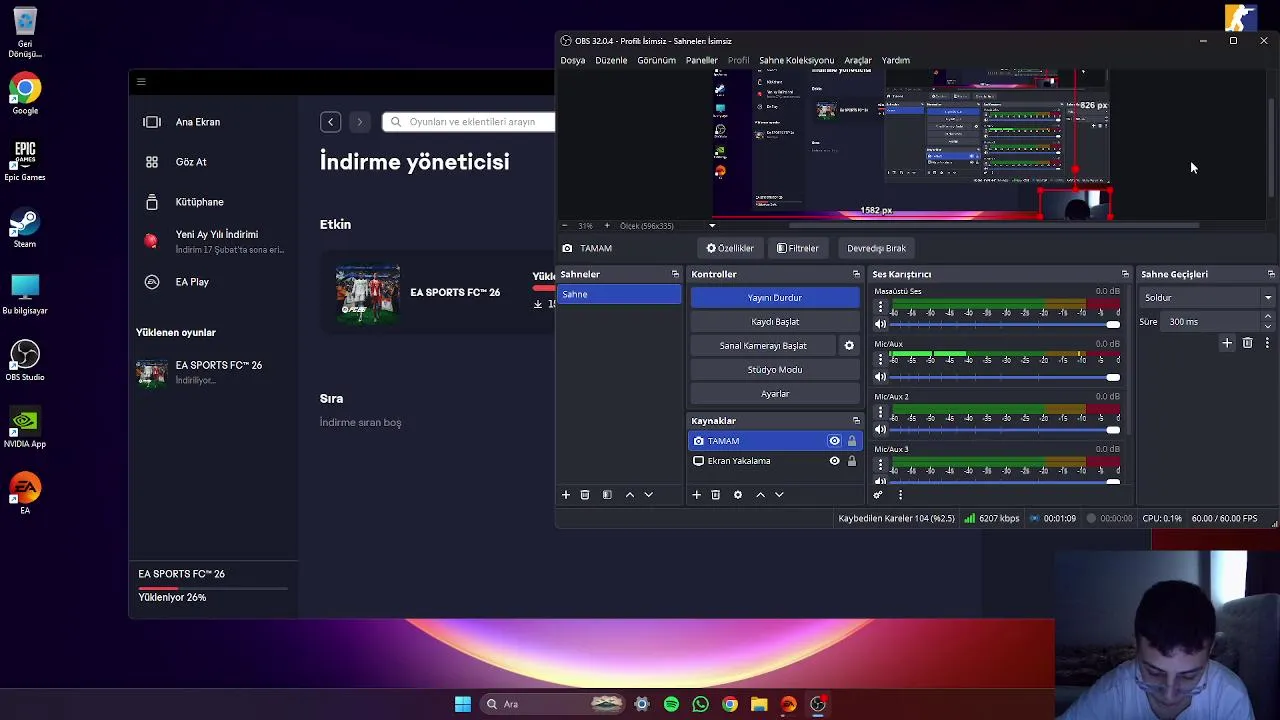1280x720 pixels.
Task: Click Yayını Durdur button
Action: coord(775,298)
